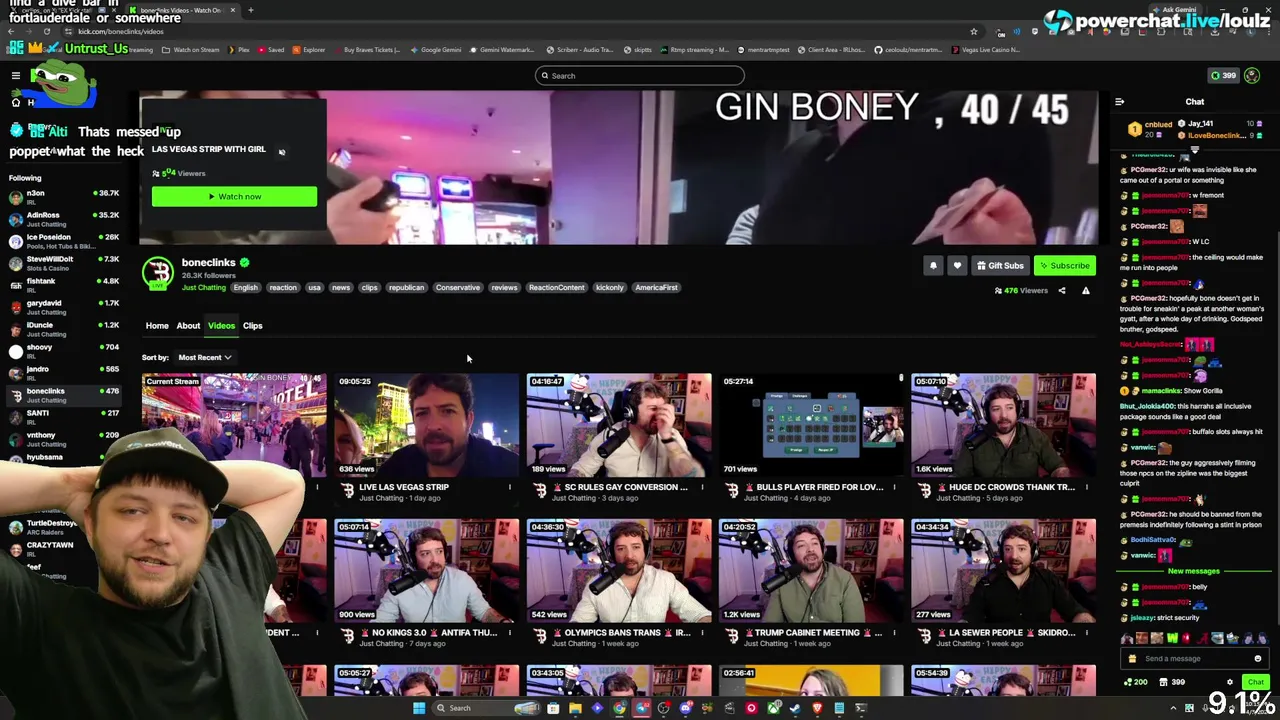Open fishtank in the Following list
The height and width of the screenshot is (720, 1280).
[62, 285]
